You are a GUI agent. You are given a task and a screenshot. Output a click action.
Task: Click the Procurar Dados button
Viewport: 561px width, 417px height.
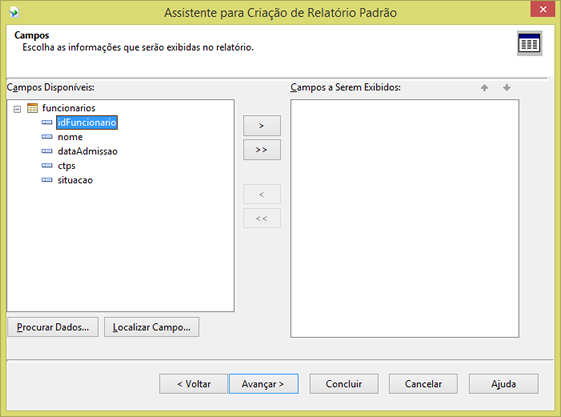point(53,327)
